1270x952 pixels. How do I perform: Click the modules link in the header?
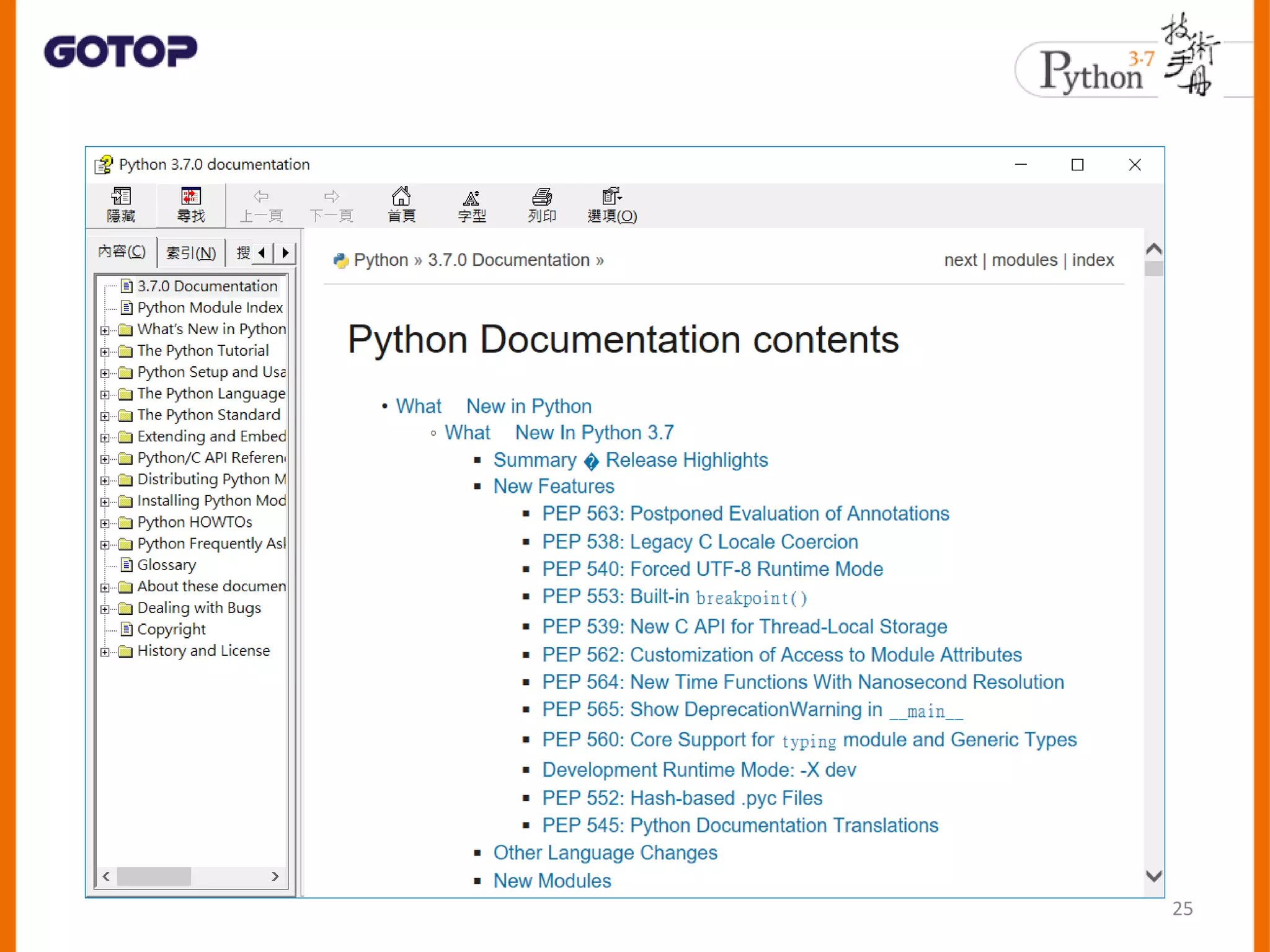point(1024,260)
